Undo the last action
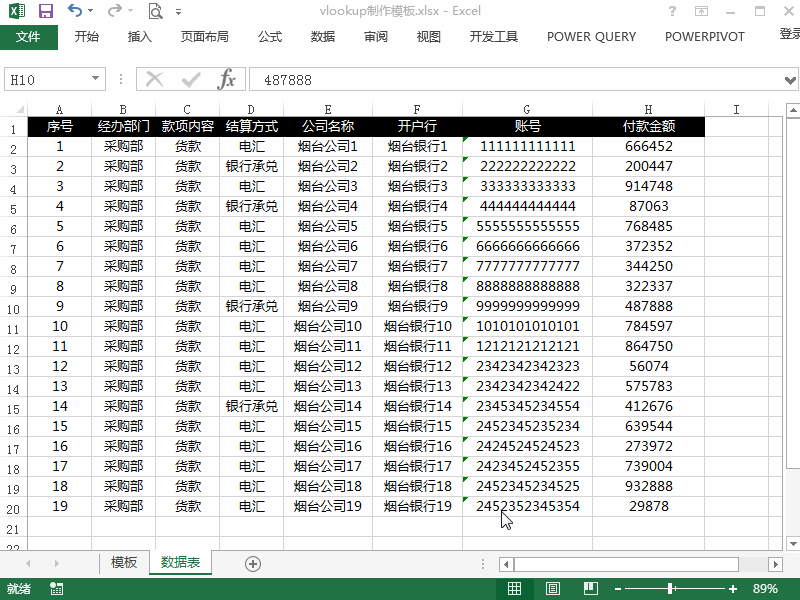This screenshot has width=800, height=600. pos(74,10)
